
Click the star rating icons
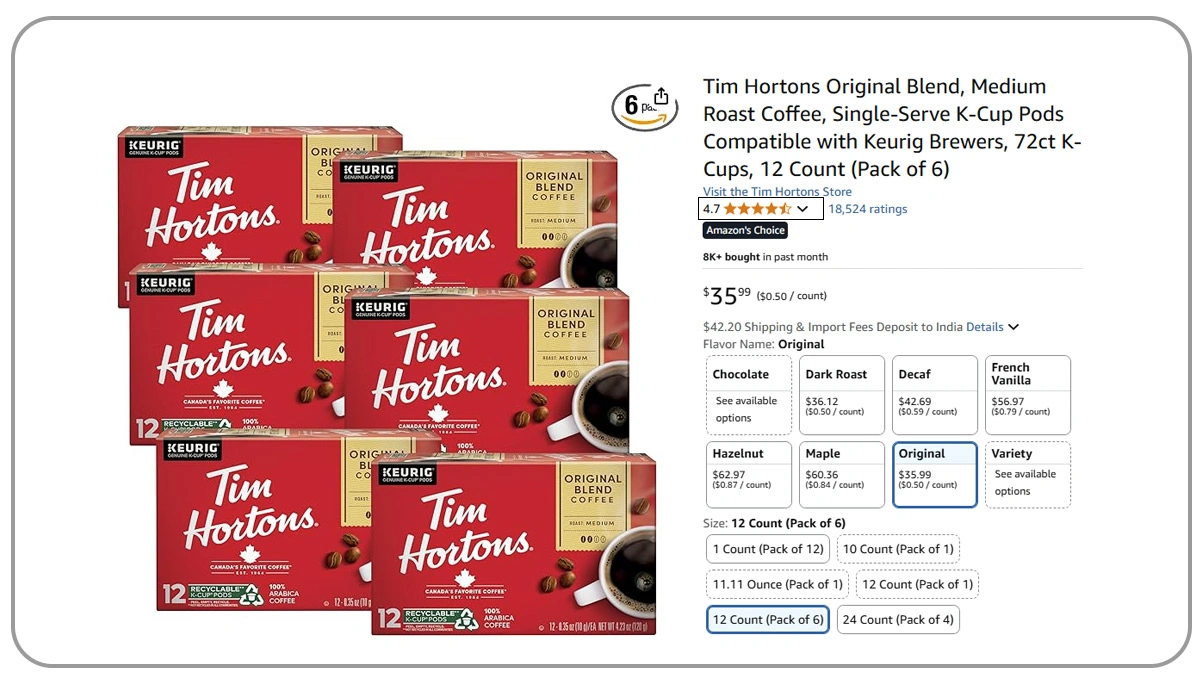point(757,209)
